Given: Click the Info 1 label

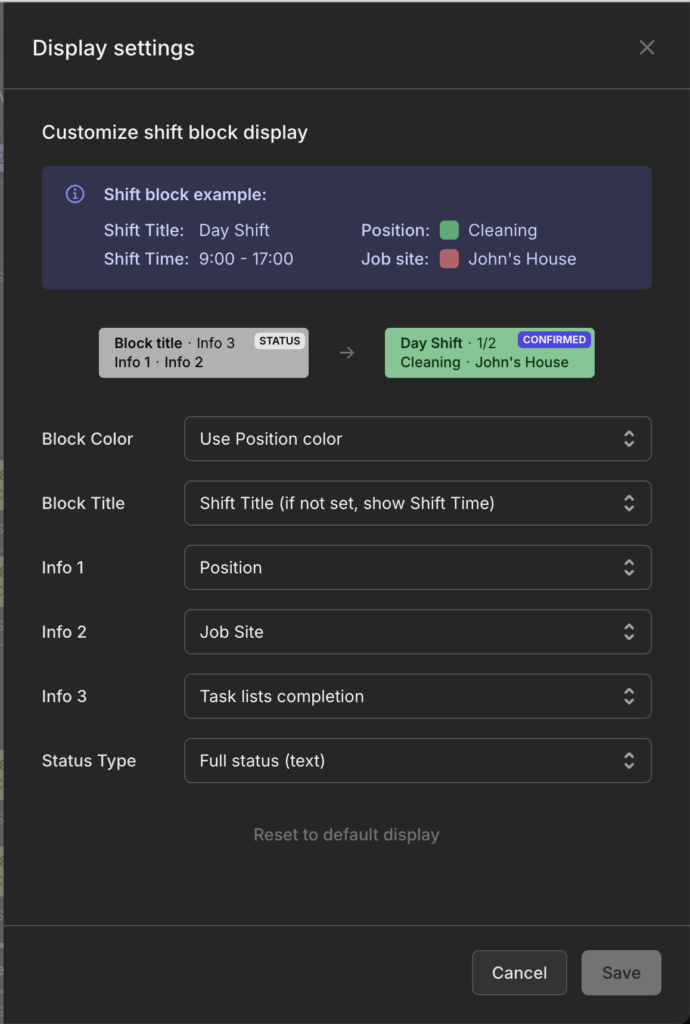Looking at the screenshot, I should [63, 568].
